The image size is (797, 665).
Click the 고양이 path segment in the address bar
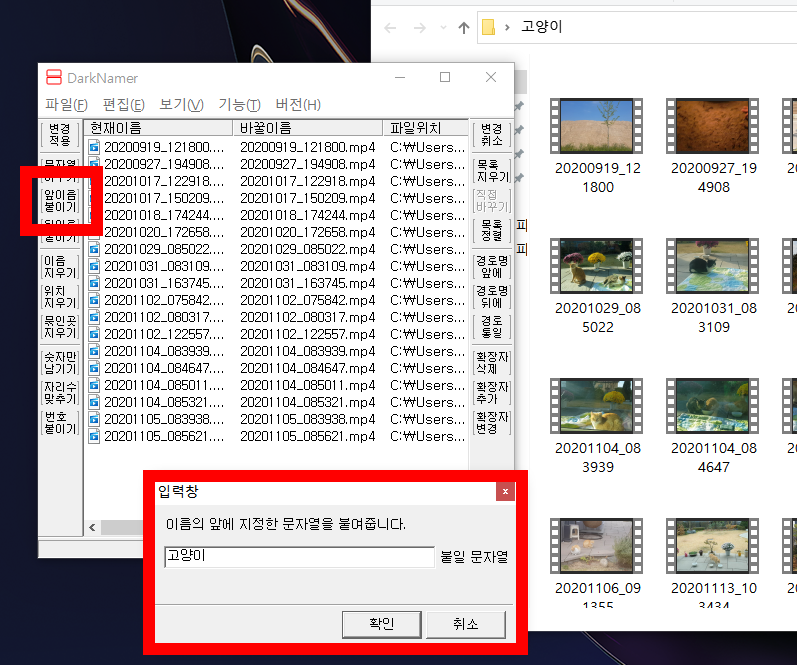(542, 26)
